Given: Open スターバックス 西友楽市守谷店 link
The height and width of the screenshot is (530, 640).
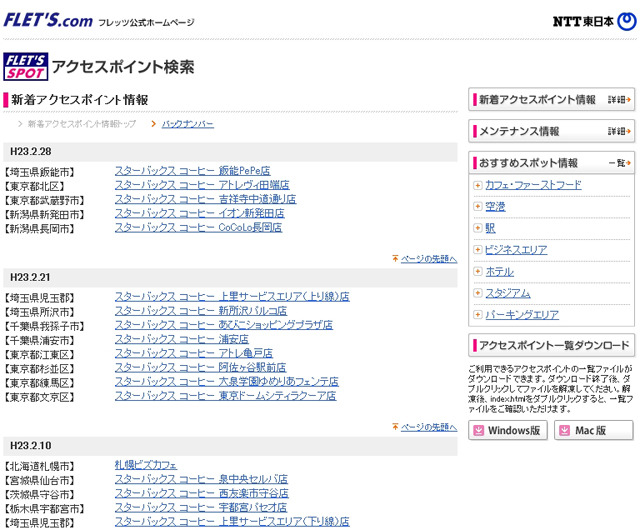Looking at the screenshot, I should click(x=202, y=493).
